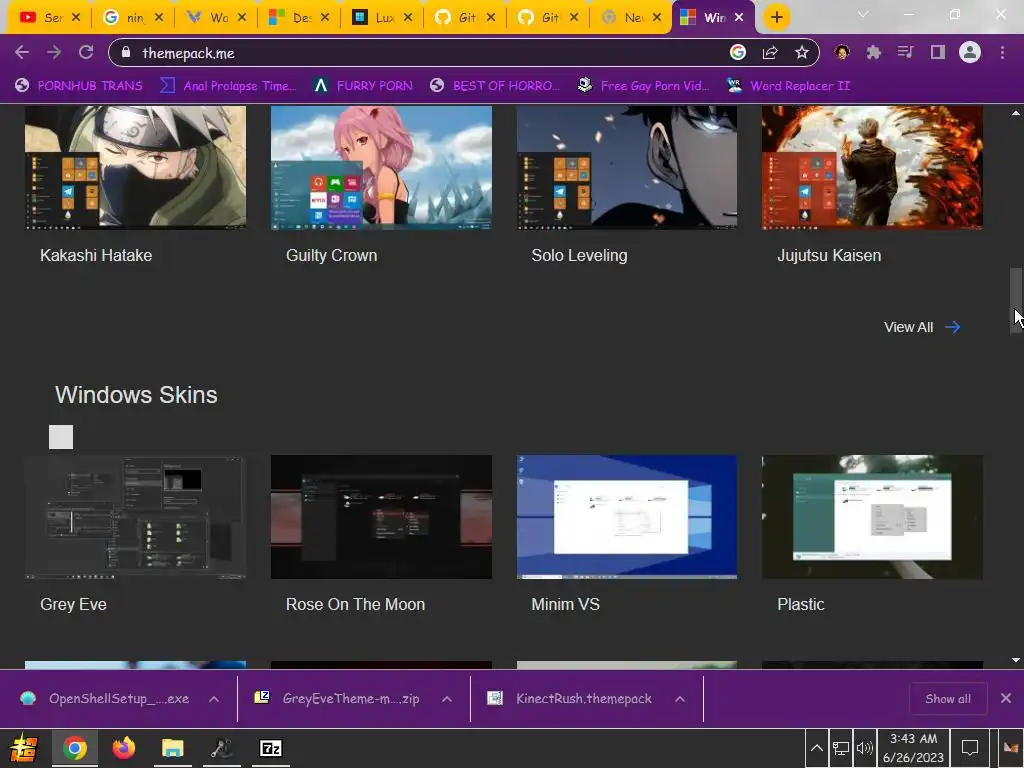
Task: Open Firefox from the taskbar
Action: coord(123,748)
